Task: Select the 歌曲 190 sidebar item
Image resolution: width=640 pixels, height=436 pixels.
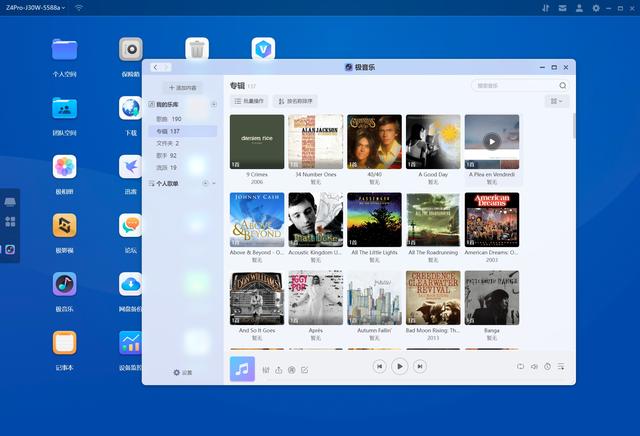Action: 182,119
